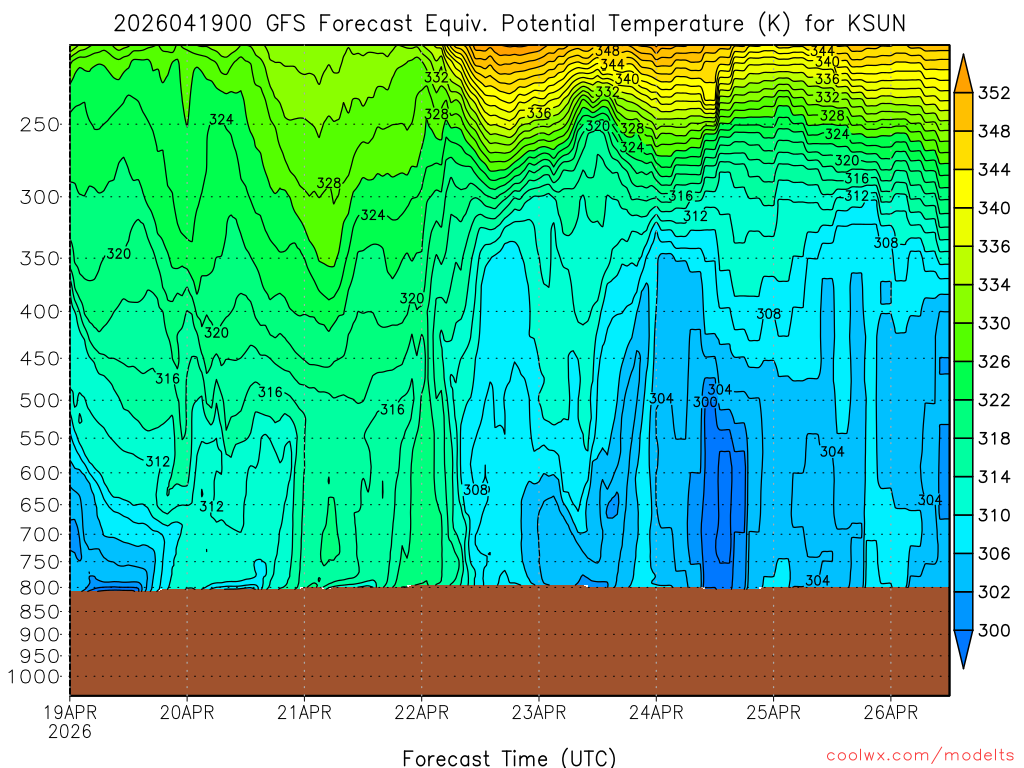The width and height of the screenshot is (1024, 768).
Task: Pick the cyan colorbar segment between 306 and 310
Action: [x=963, y=535]
